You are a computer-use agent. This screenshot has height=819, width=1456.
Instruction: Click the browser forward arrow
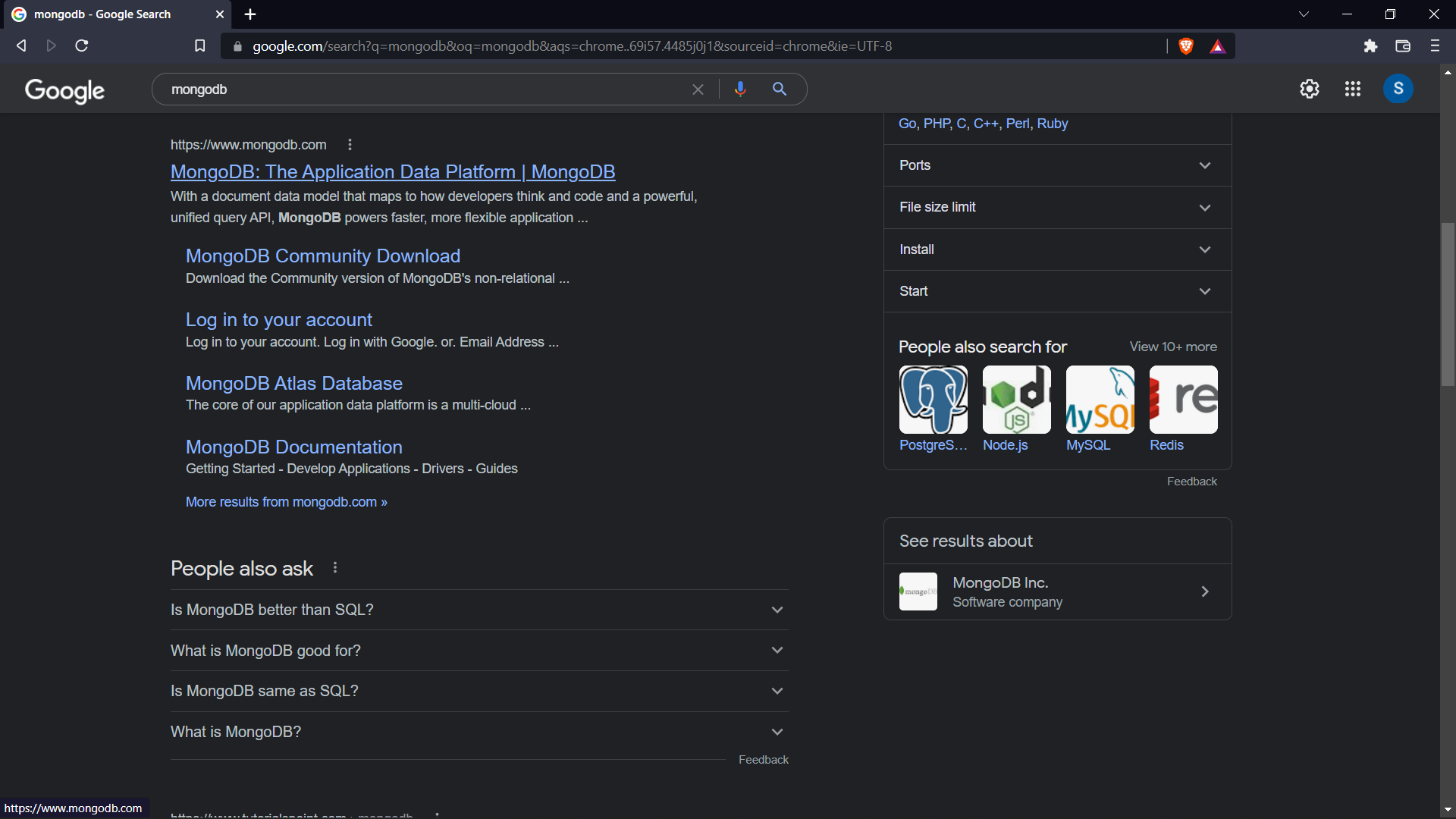click(x=51, y=45)
